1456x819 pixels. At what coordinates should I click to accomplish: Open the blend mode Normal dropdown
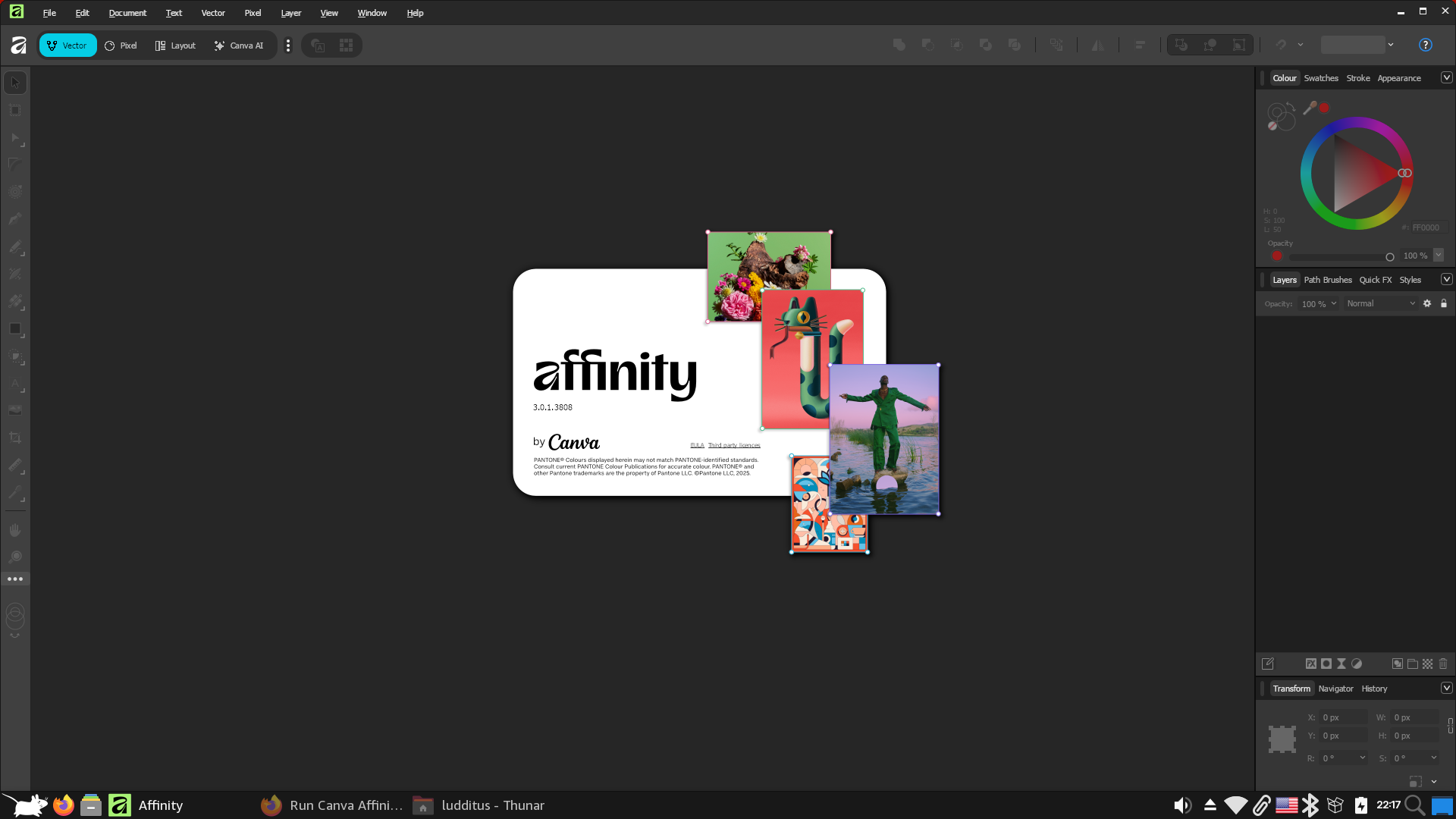tap(1380, 303)
